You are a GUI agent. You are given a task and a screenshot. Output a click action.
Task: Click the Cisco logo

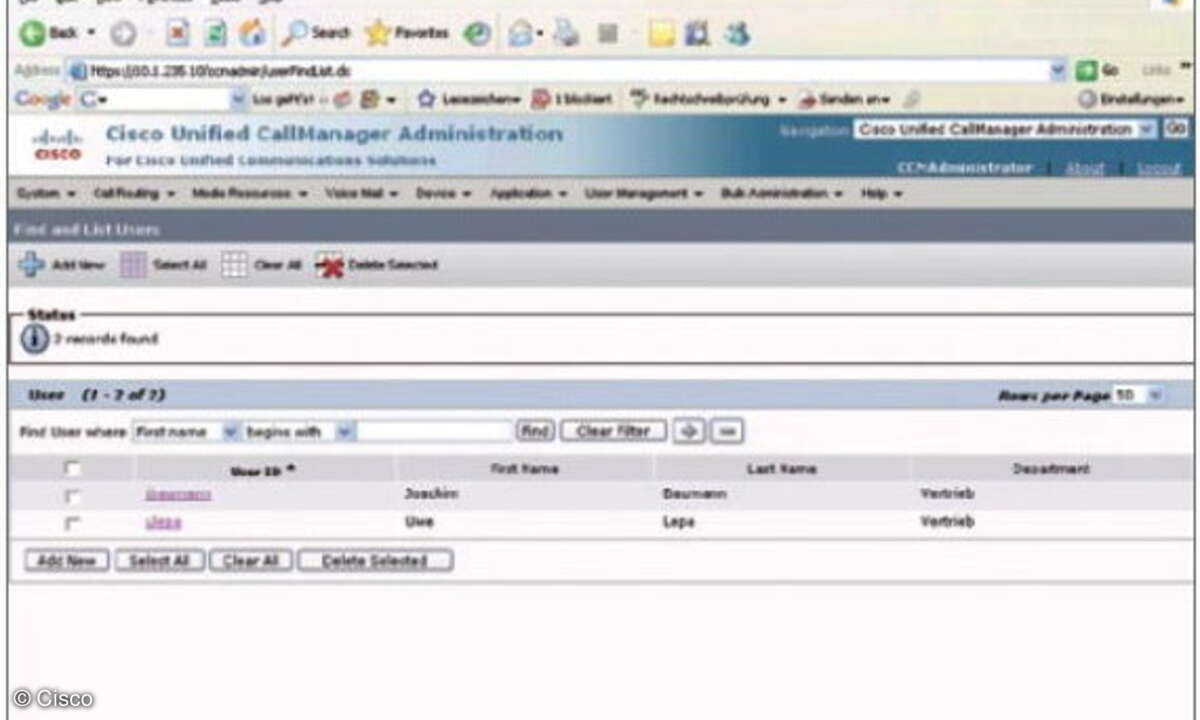tap(56, 145)
